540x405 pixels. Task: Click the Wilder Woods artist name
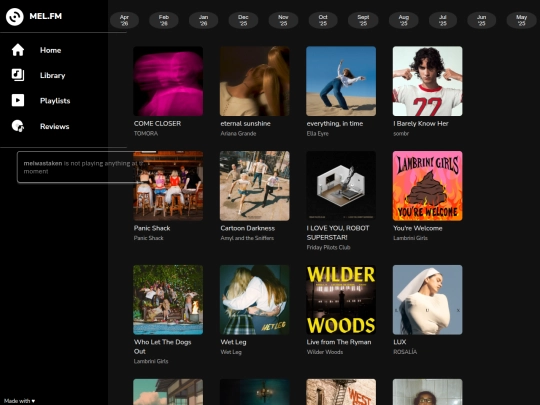coord(325,352)
